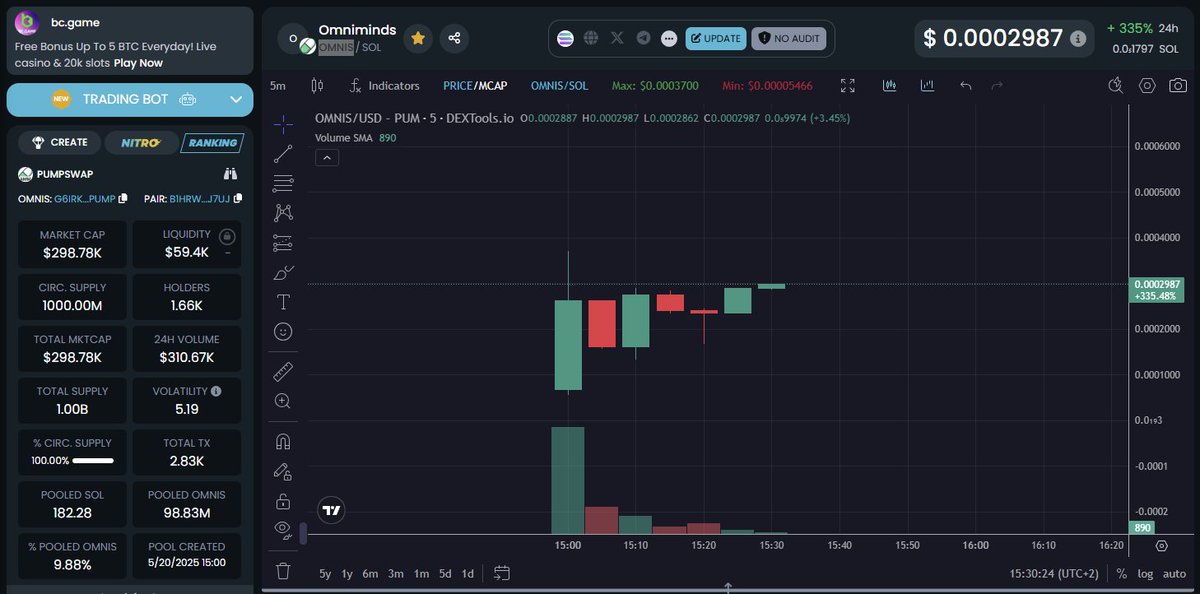Take a chart snapshot with camera icon

[1176, 86]
